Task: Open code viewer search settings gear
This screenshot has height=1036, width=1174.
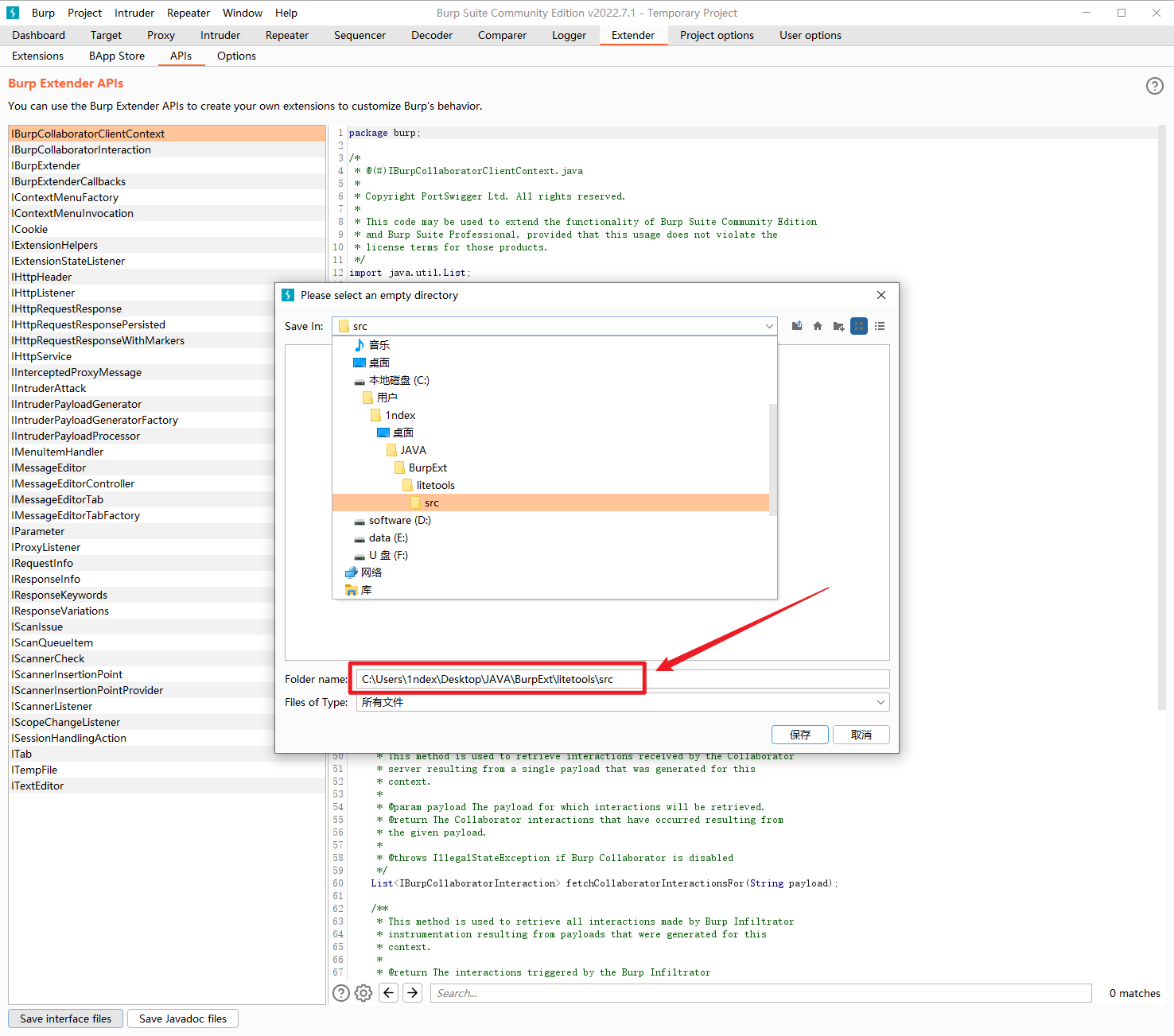Action: tap(363, 993)
